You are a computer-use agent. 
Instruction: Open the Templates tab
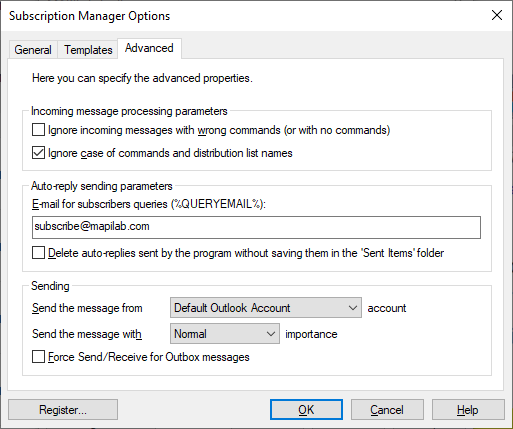click(88, 50)
